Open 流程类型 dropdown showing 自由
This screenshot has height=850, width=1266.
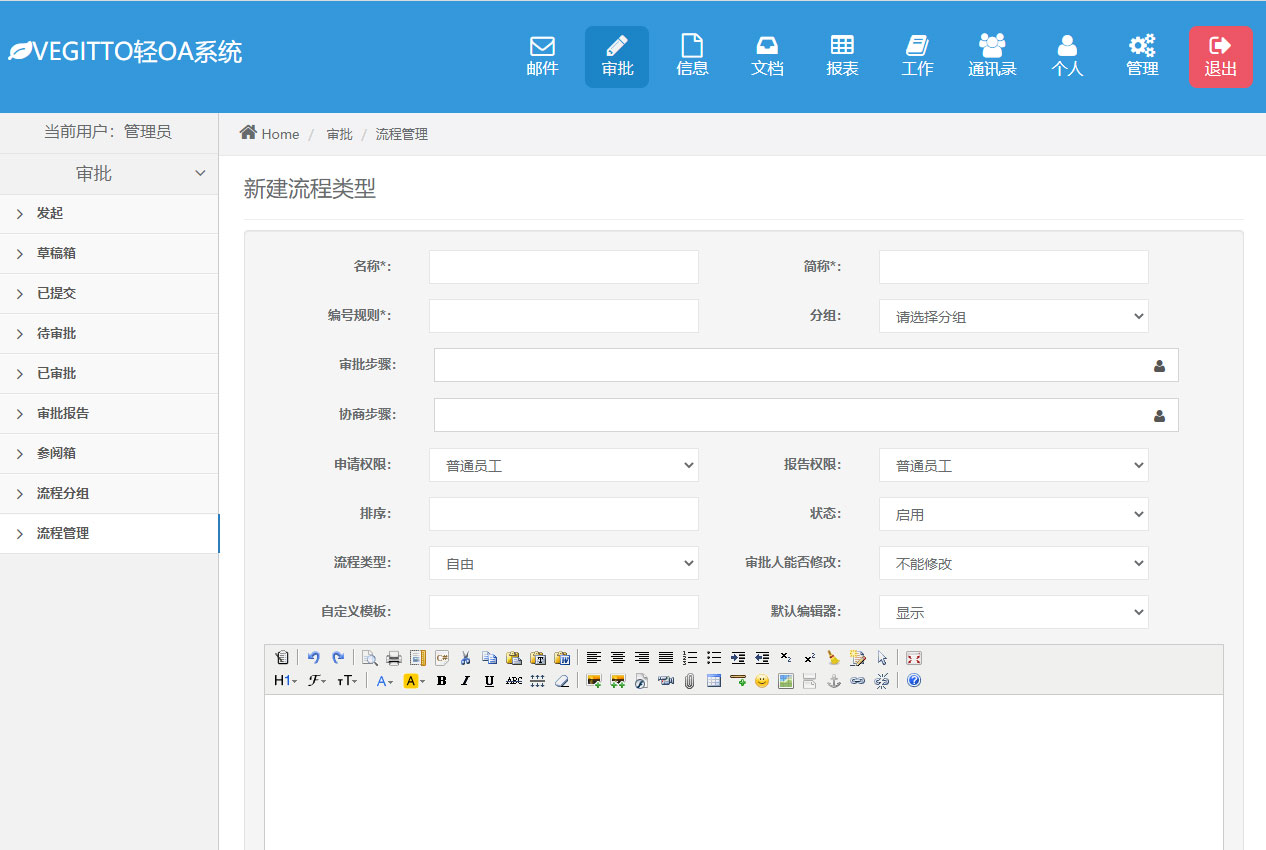564,563
